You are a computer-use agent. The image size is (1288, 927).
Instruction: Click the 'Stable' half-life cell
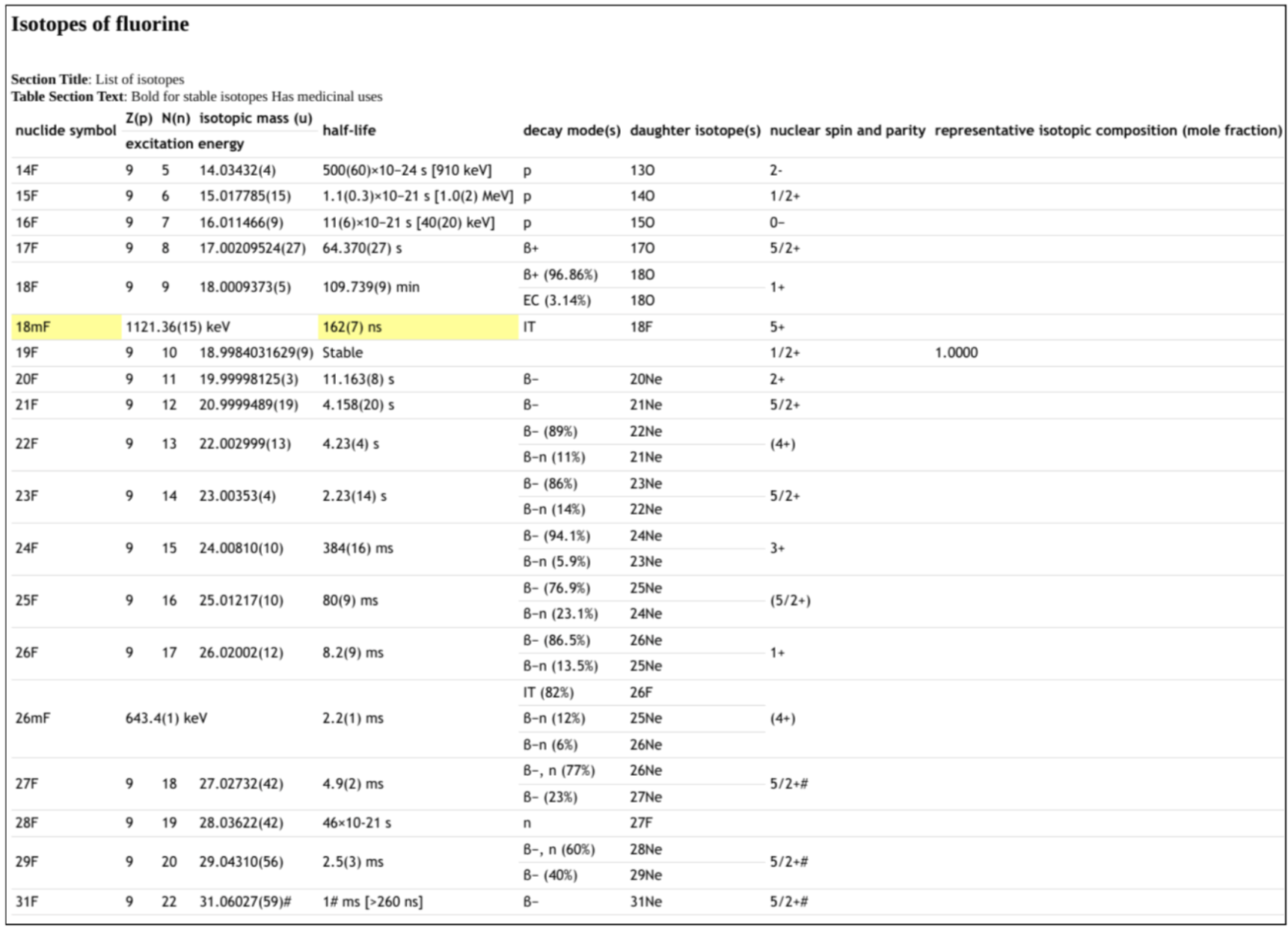point(343,352)
